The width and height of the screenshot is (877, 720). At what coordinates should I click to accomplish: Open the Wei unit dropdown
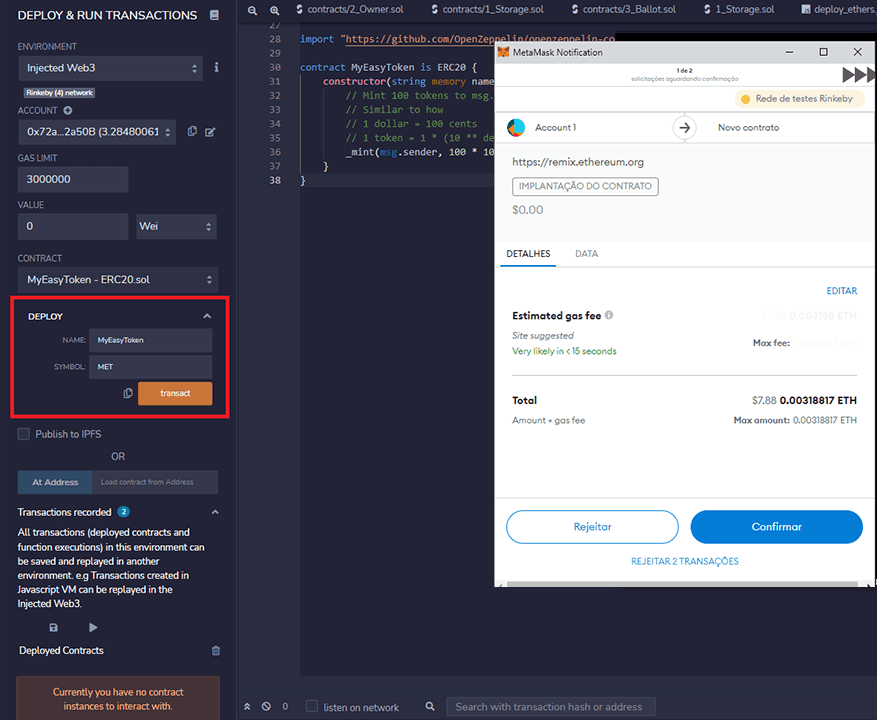click(x=177, y=227)
